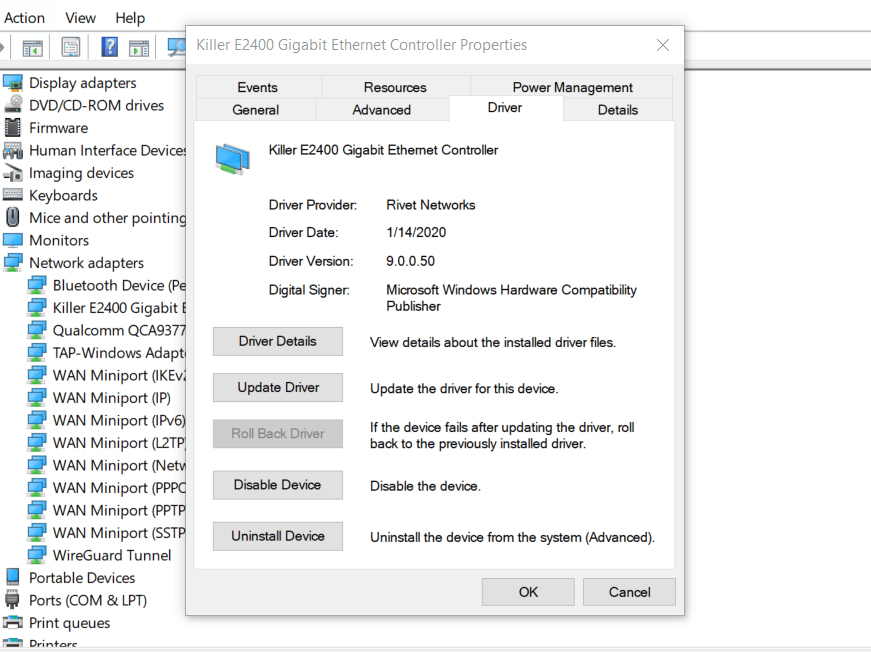Click the Driver Version value 9.0.0.50
This screenshot has height=652, width=871.
411,261
